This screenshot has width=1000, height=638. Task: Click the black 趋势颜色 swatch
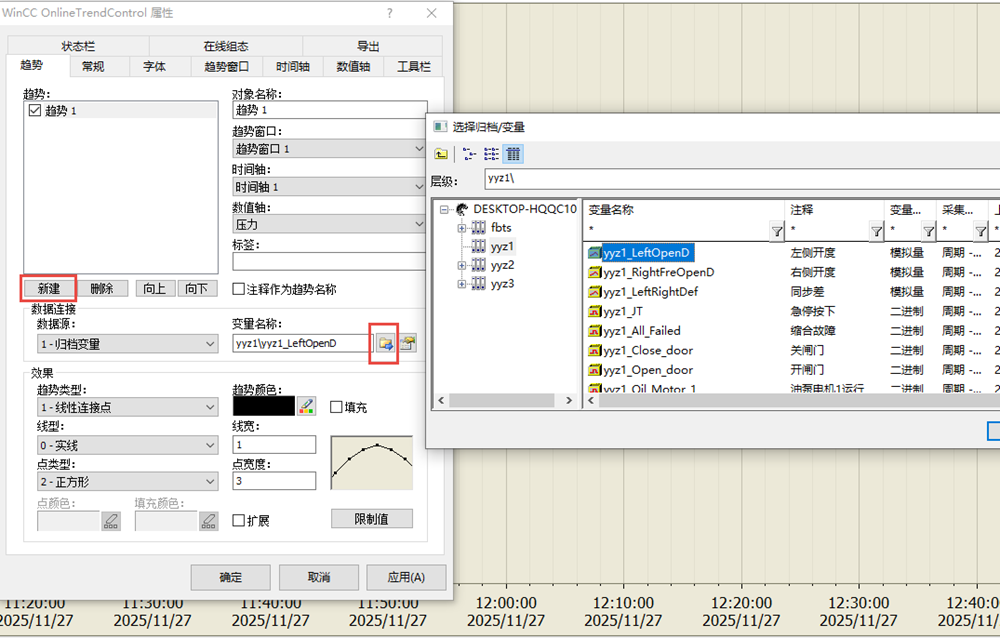click(263, 406)
